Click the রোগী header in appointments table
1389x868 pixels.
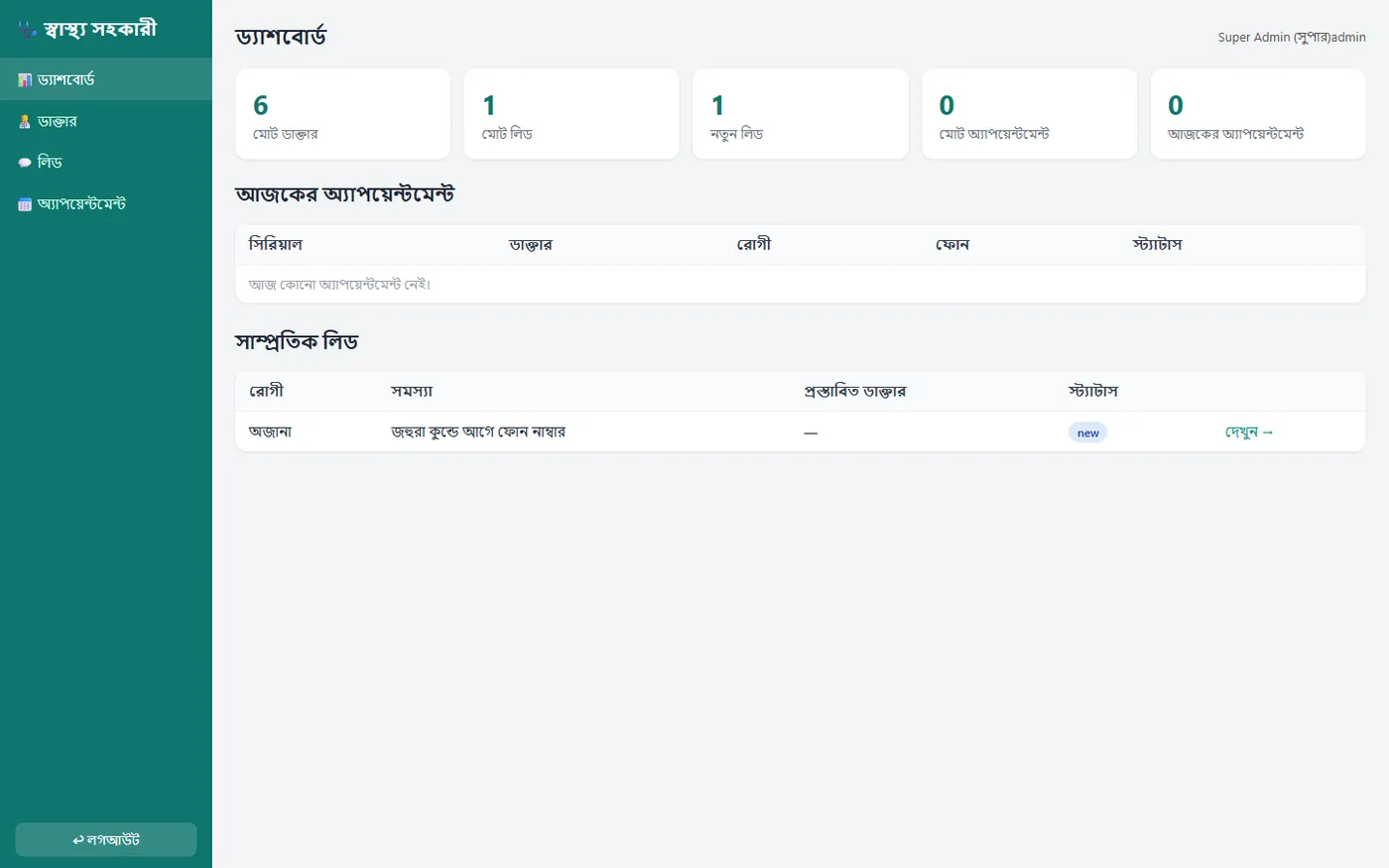(754, 244)
